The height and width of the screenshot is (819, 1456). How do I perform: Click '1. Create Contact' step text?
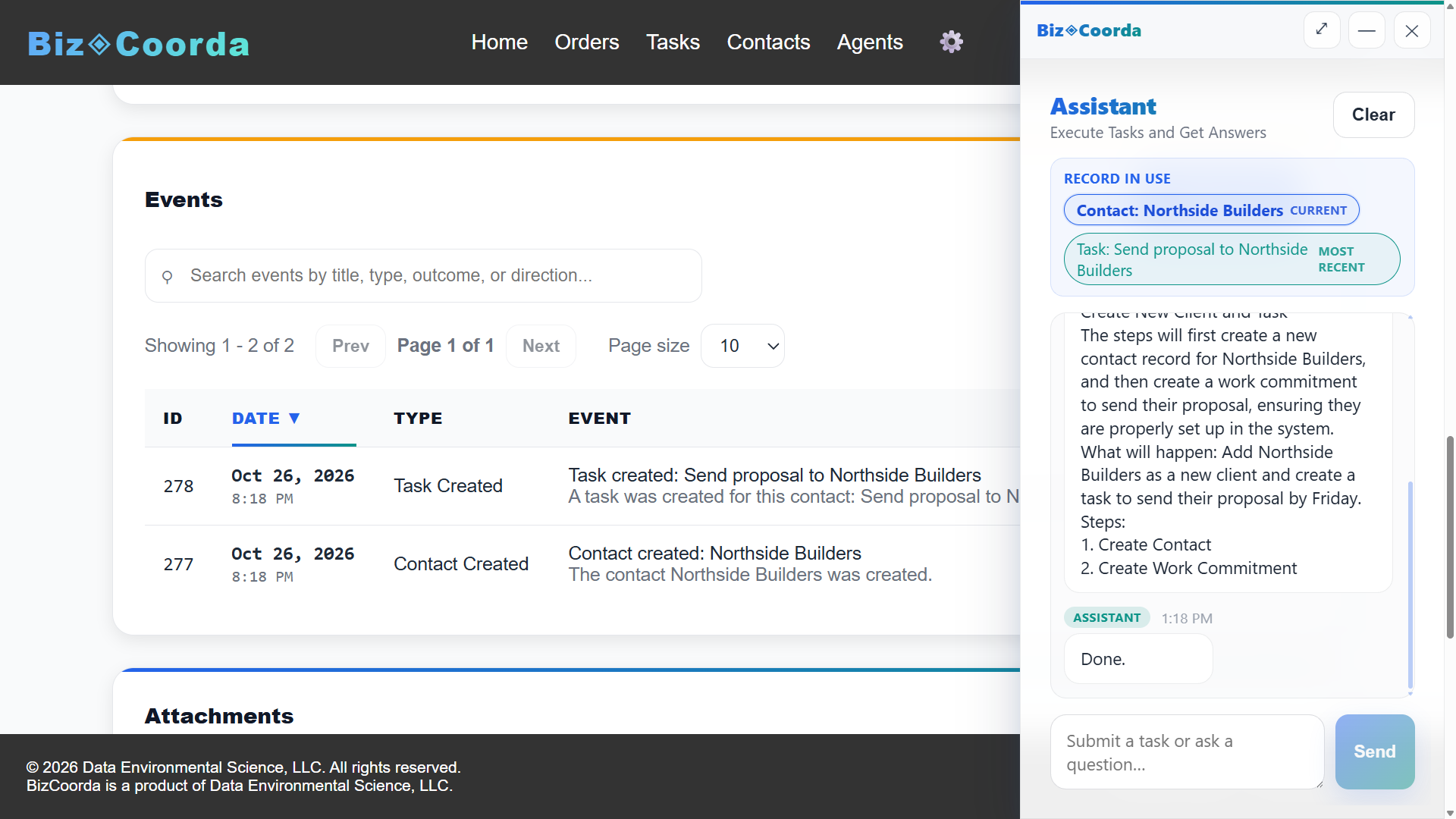coord(1145,544)
